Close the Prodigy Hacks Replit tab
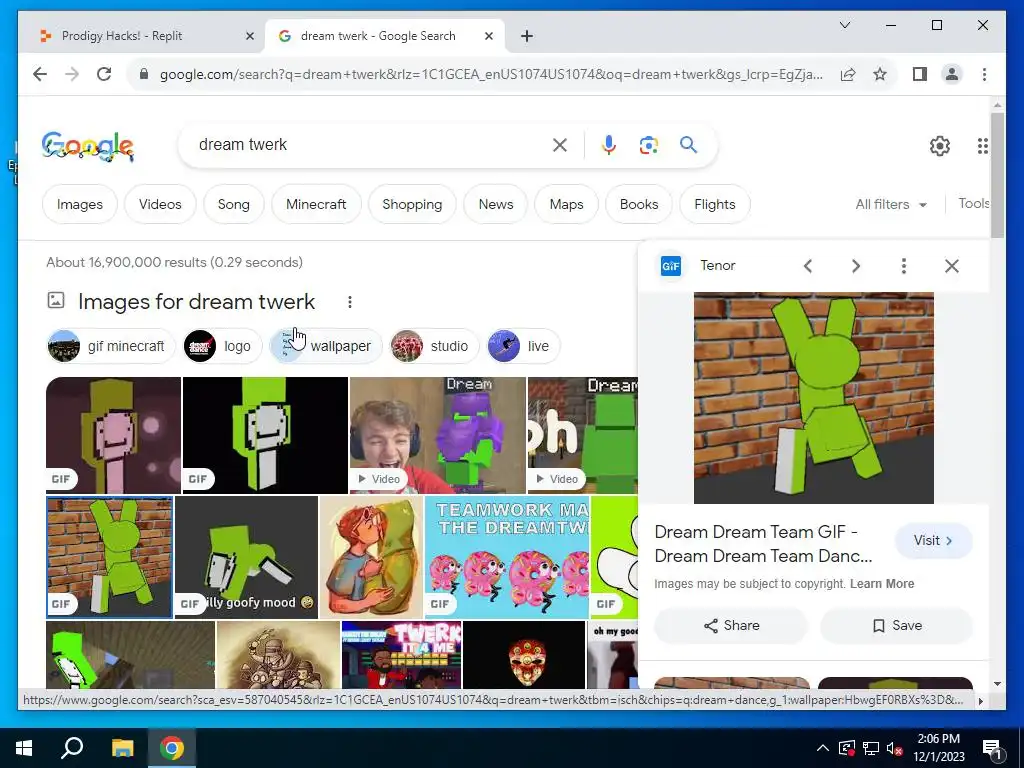The width and height of the screenshot is (1024, 768). point(249,36)
